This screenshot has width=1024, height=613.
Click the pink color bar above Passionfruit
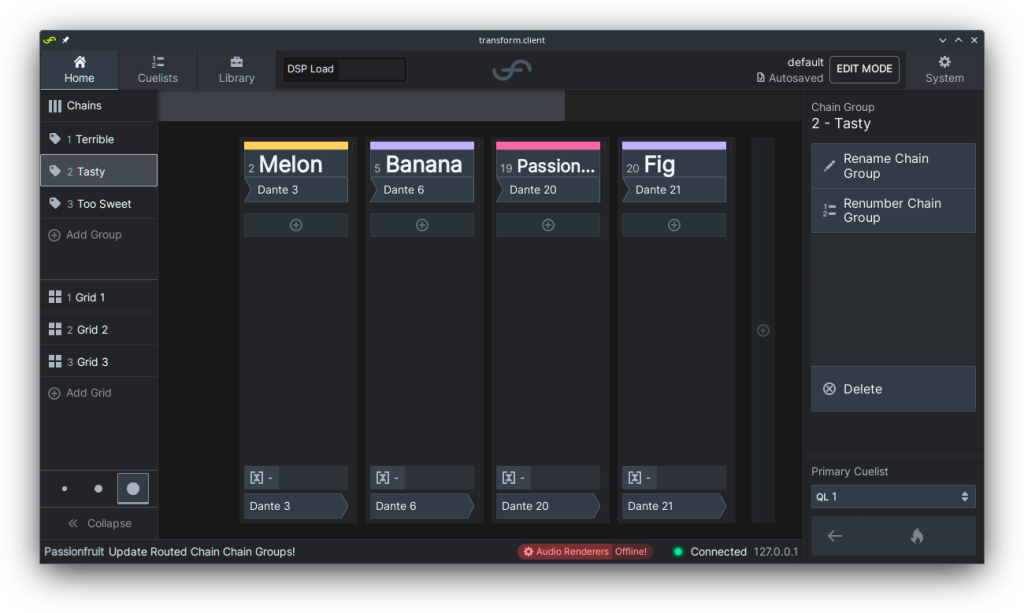click(548, 146)
